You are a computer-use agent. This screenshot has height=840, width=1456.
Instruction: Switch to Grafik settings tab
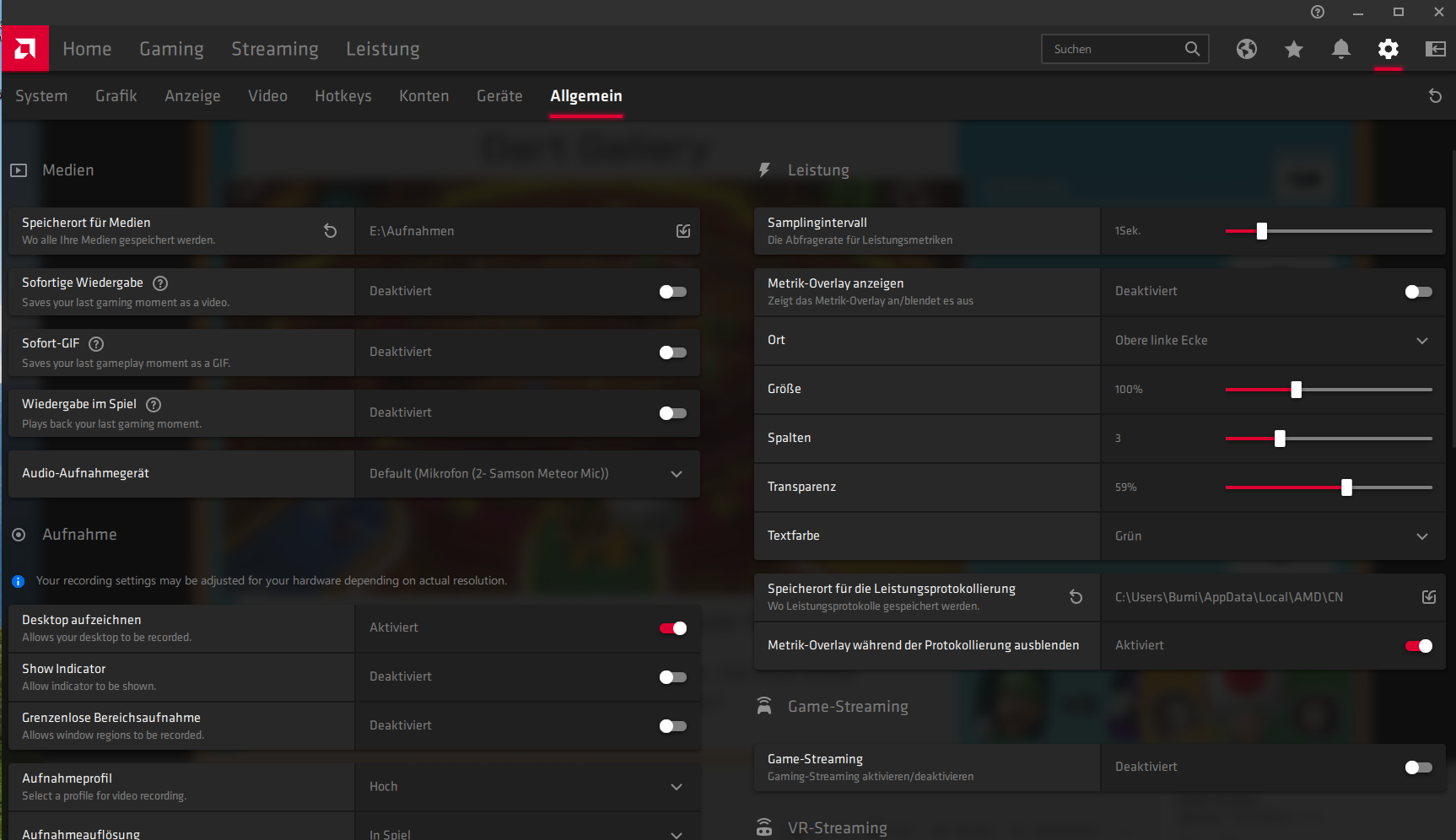(x=116, y=96)
